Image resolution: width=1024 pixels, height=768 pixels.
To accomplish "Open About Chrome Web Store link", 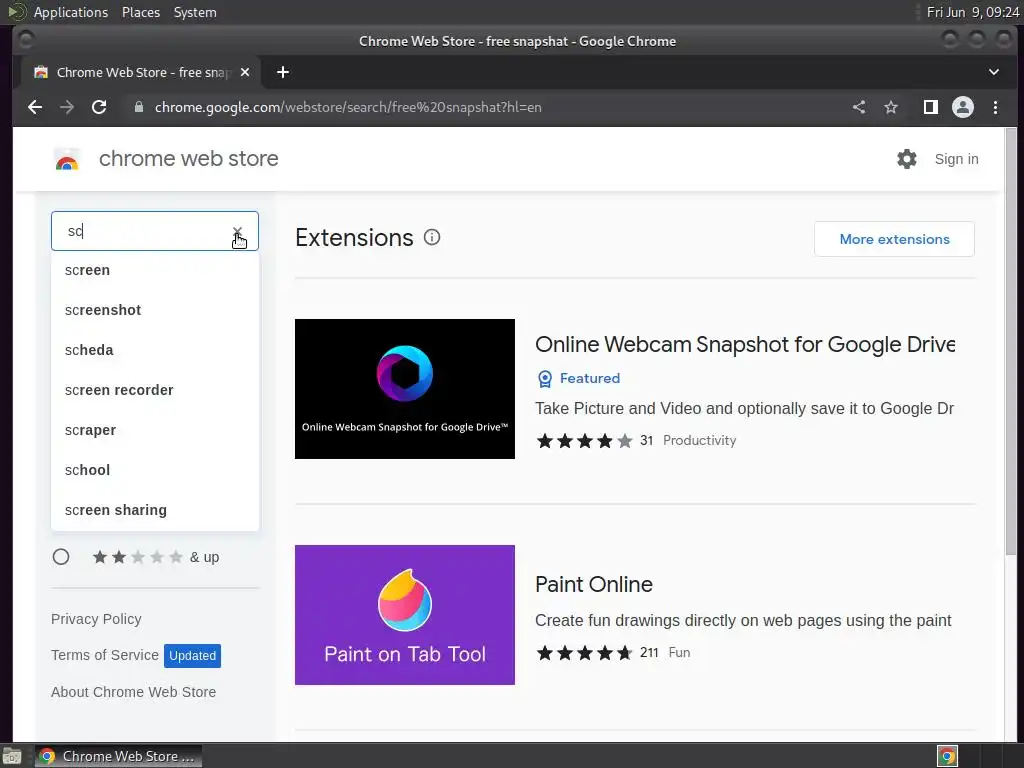I will pyautogui.click(x=133, y=692).
